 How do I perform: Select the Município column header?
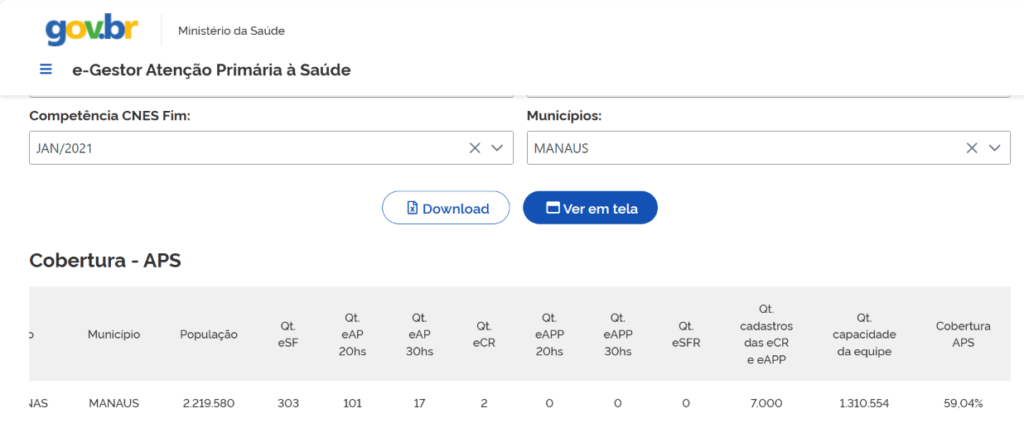tap(114, 334)
